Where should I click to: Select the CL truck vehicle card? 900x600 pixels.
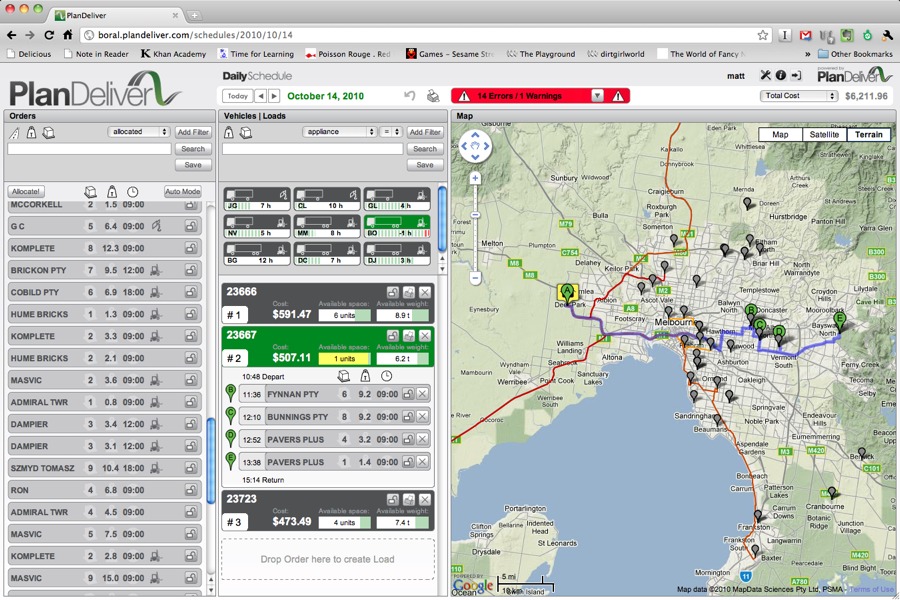click(327, 199)
